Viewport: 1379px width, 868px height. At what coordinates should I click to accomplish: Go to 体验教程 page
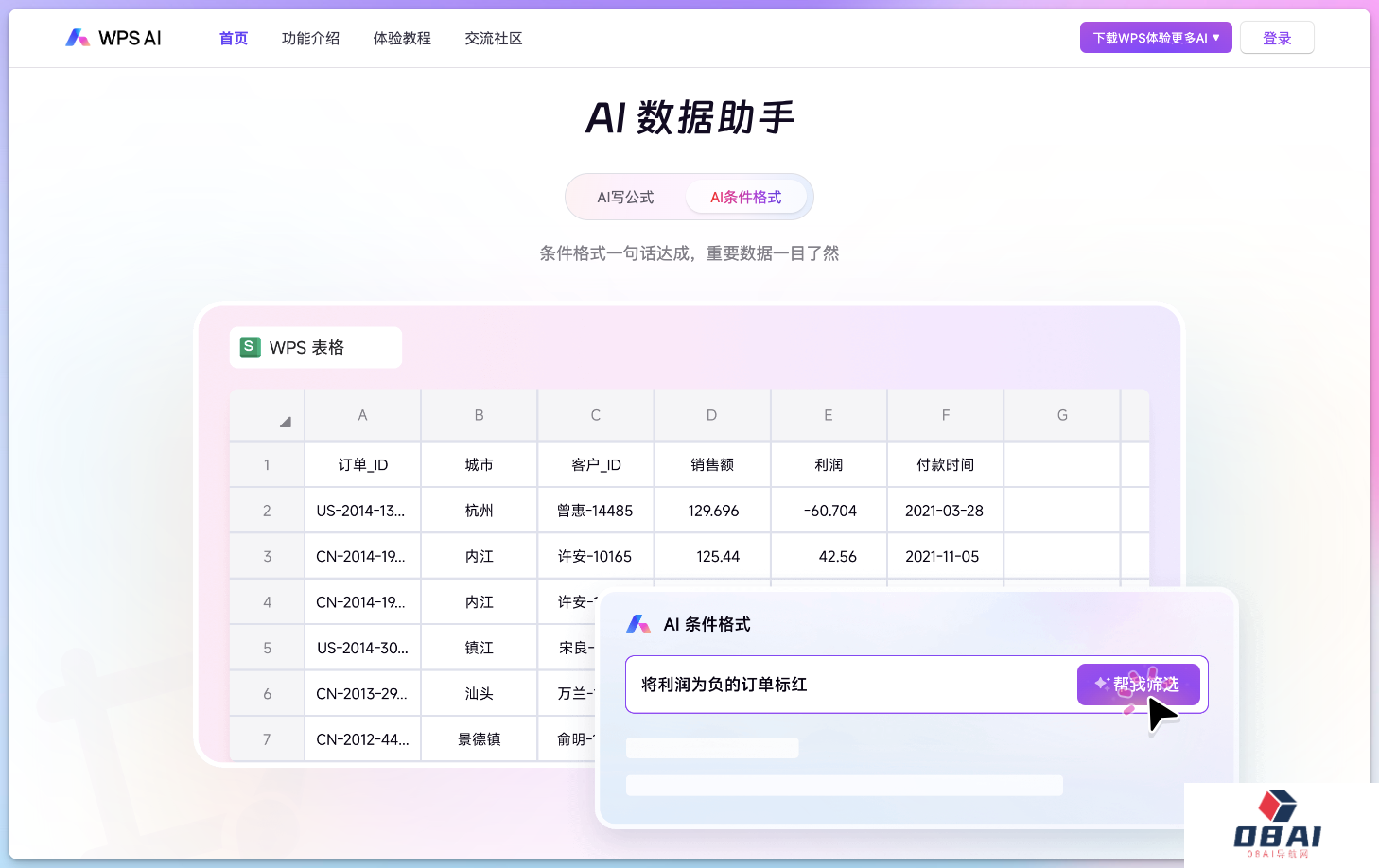[402, 39]
